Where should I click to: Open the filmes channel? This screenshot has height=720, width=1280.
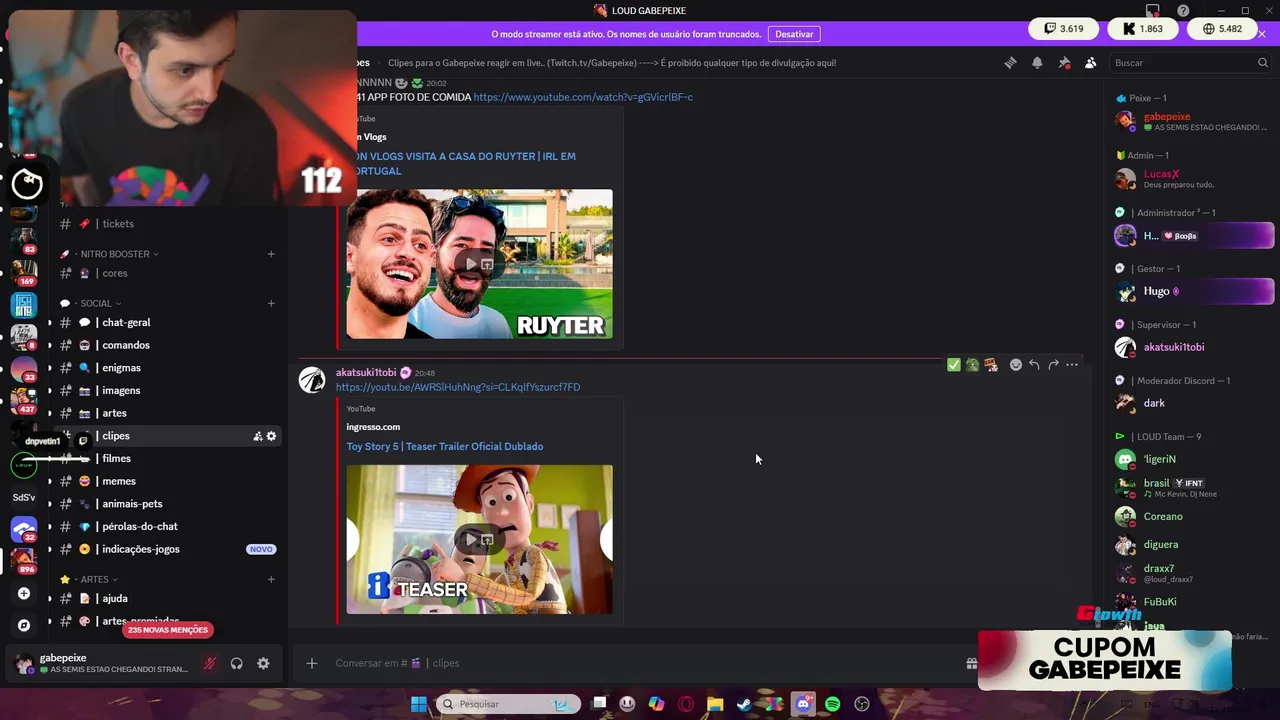pos(168,458)
